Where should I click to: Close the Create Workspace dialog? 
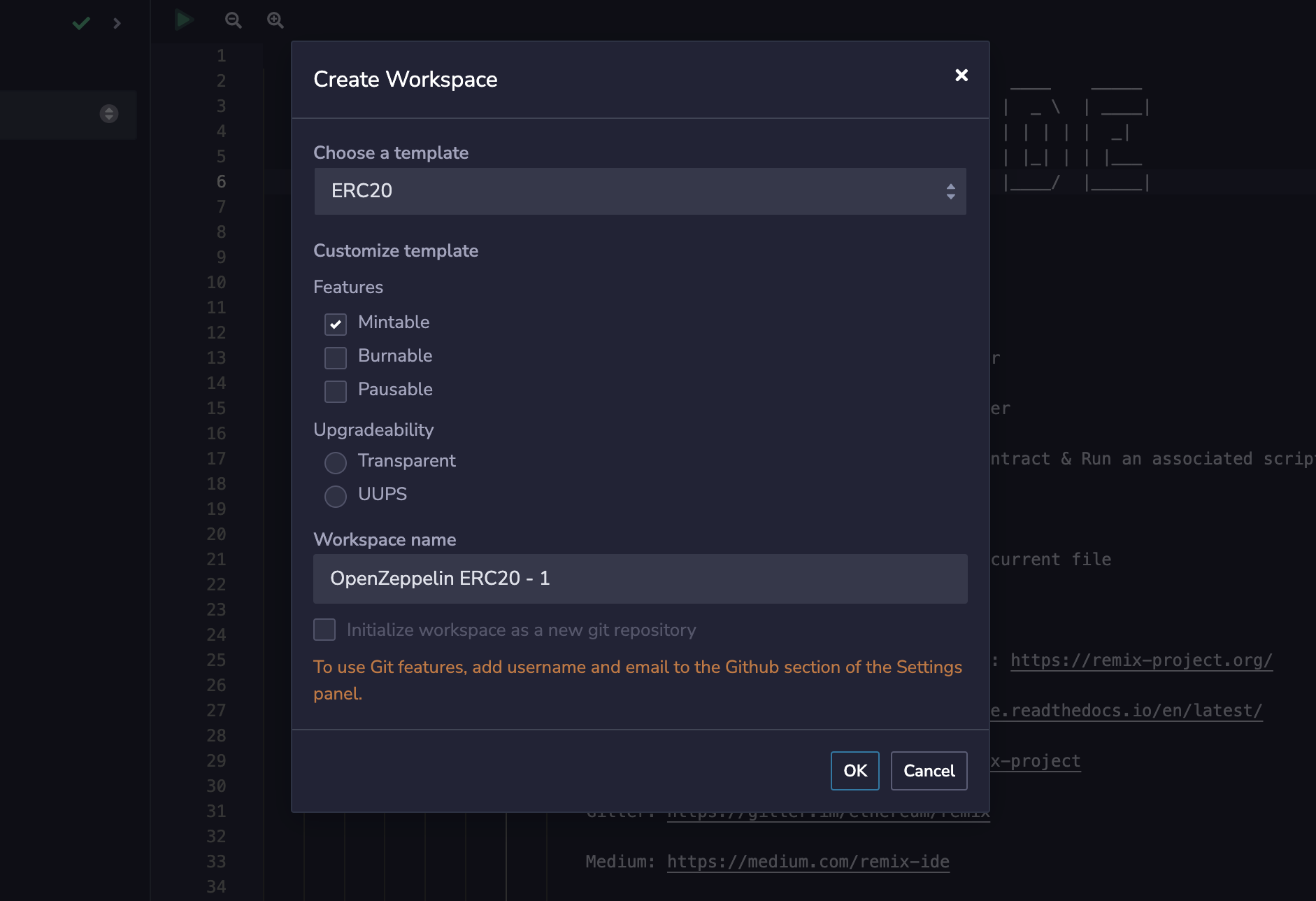pyautogui.click(x=961, y=76)
